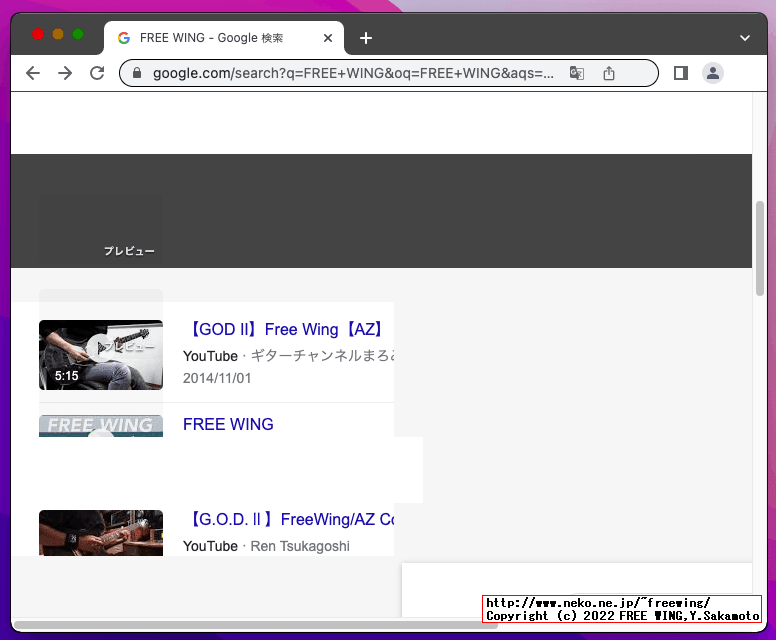Open the user profile menu
The width and height of the screenshot is (776, 640).
713,73
